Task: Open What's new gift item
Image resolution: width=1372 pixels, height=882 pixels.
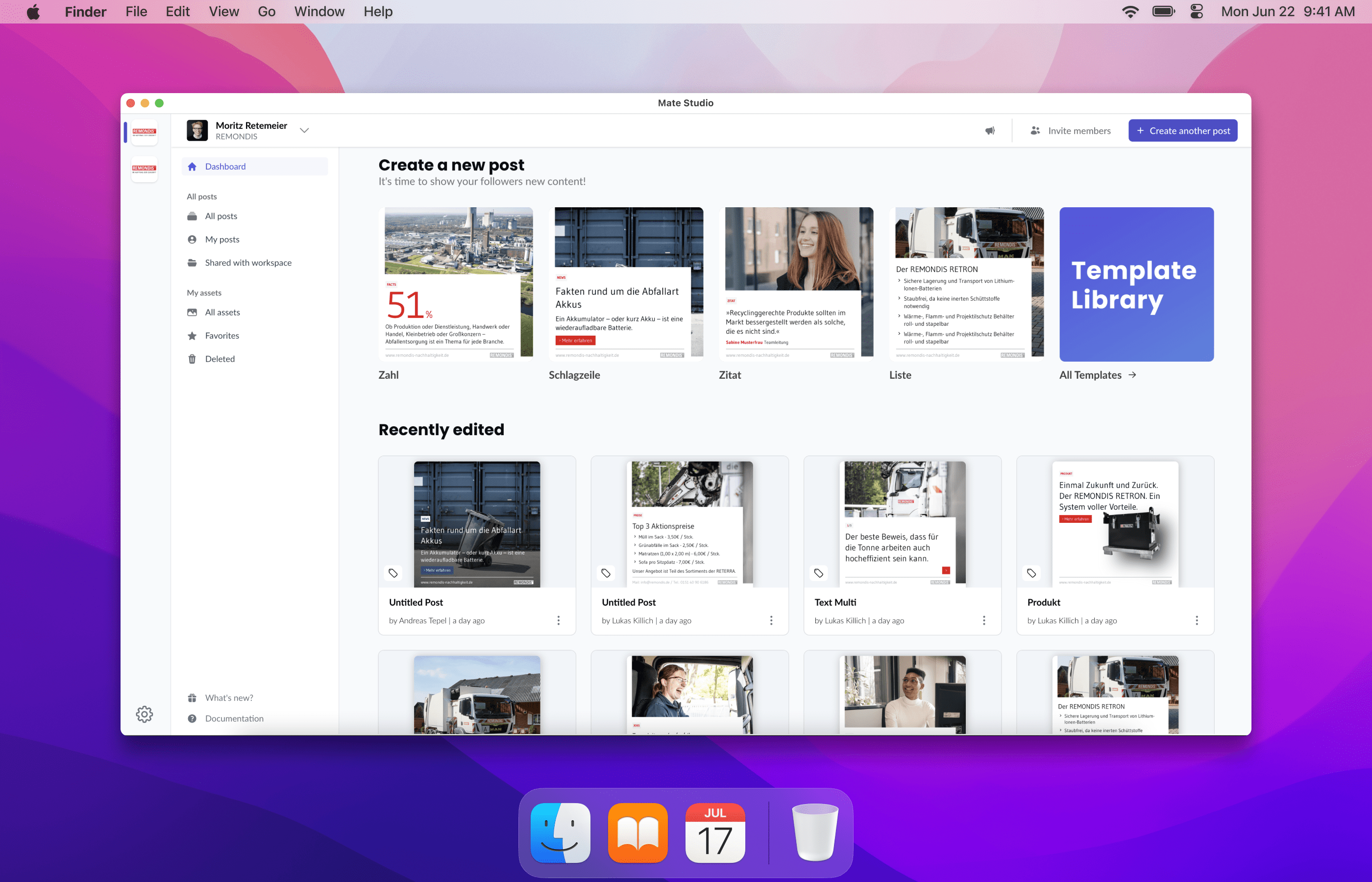Action: pos(228,698)
